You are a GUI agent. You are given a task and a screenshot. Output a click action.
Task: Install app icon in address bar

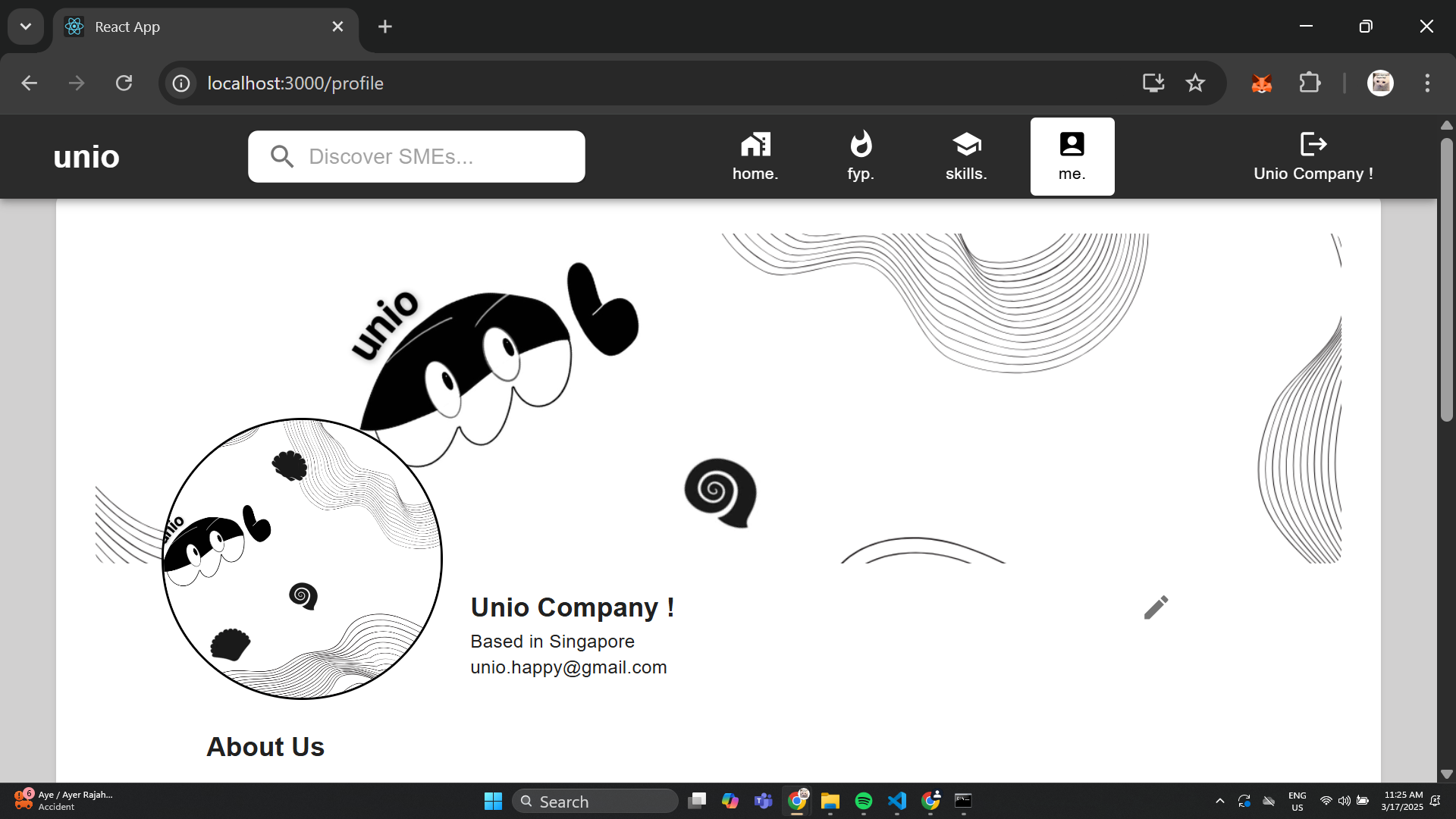(x=1153, y=83)
